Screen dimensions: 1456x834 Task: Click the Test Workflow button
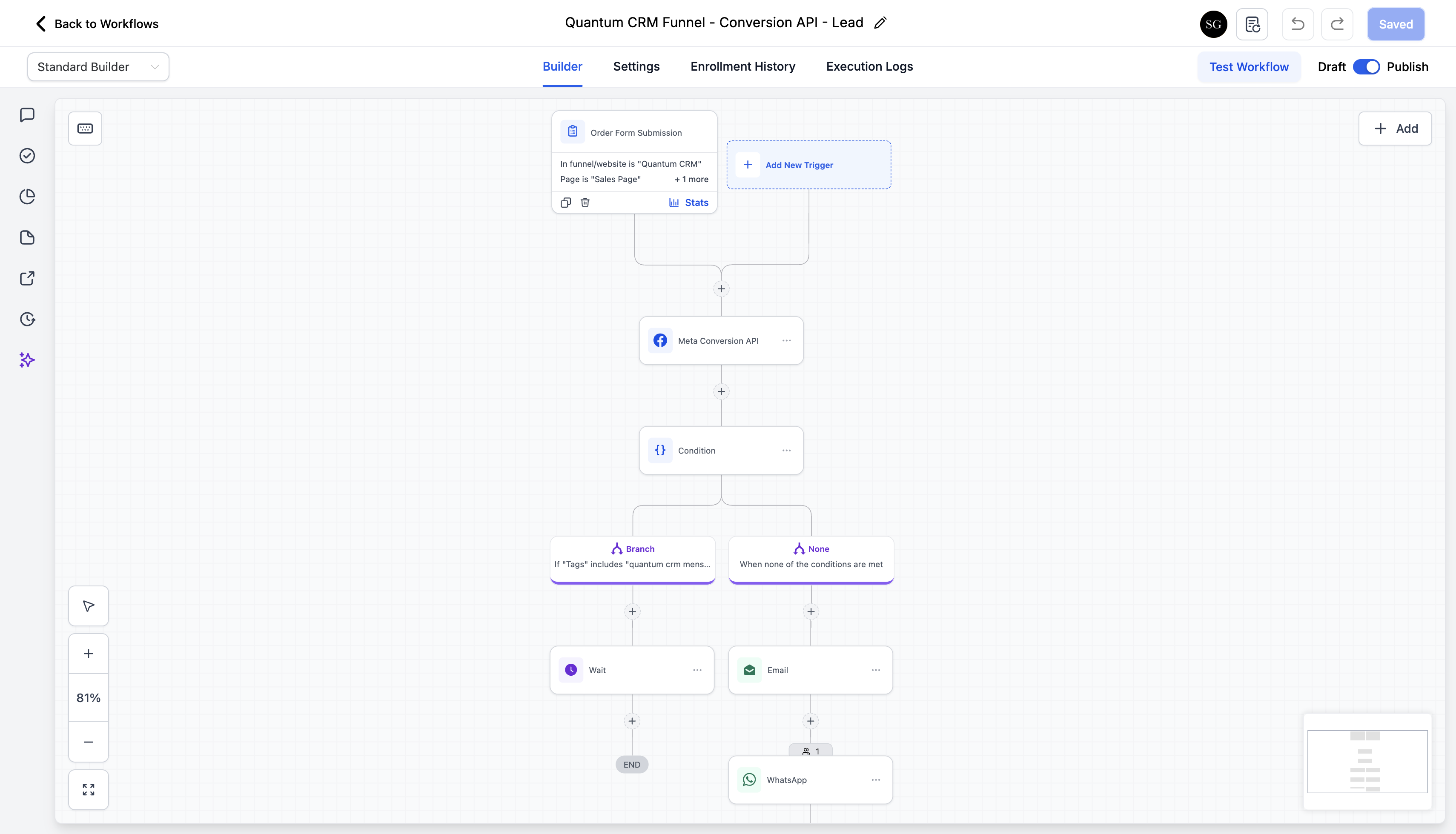point(1249,67)
